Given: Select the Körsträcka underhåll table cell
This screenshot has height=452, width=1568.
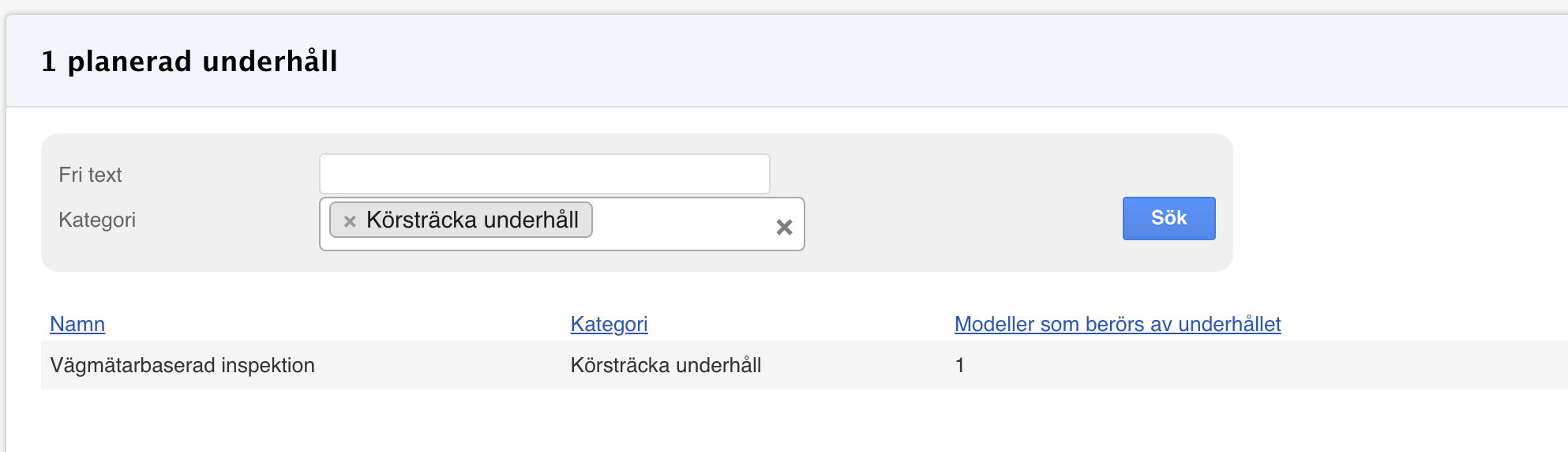Looking at the screenshot, I should click(x=666, y=365).
